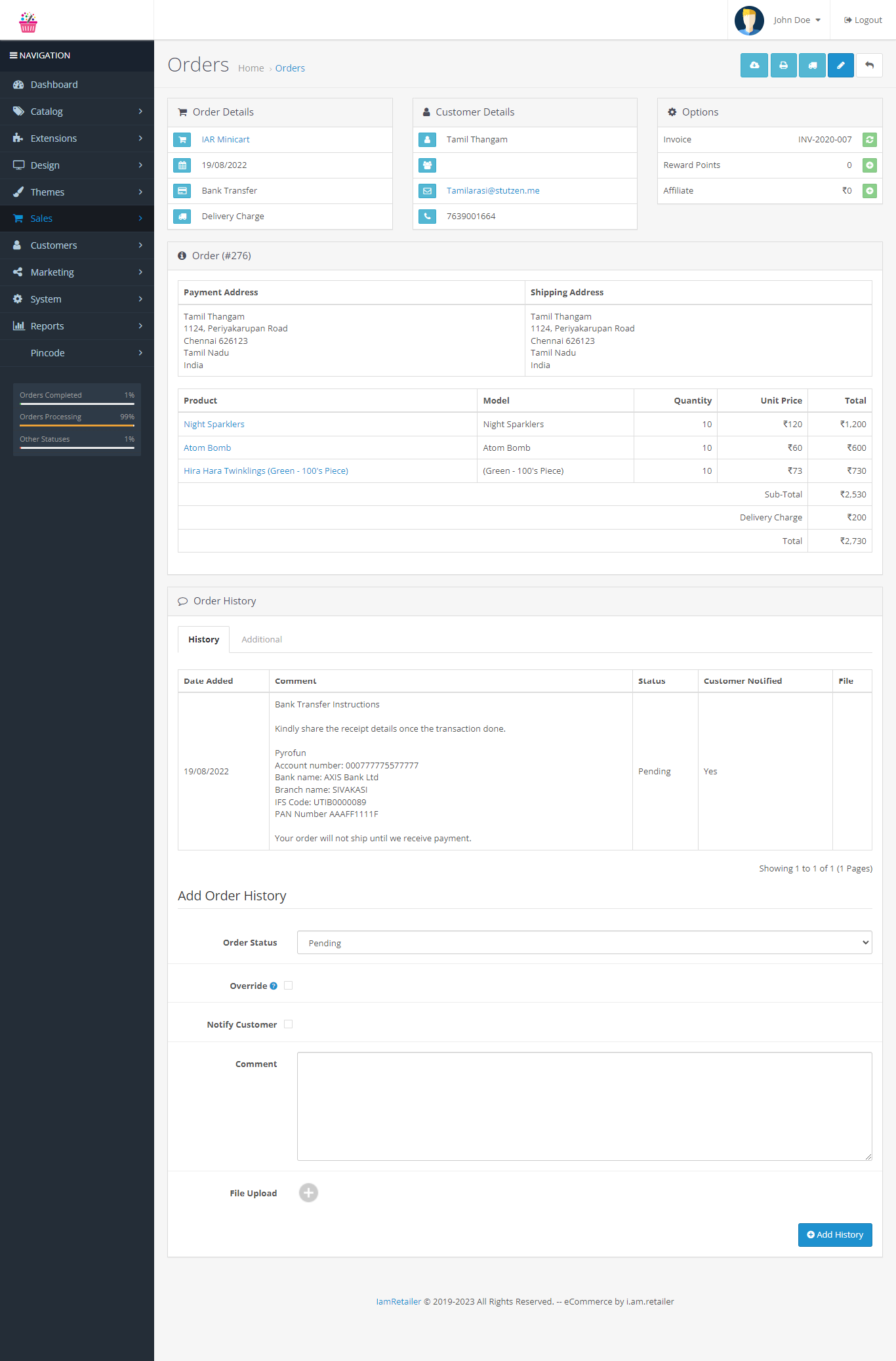Image resolution: width=896 pixels, height=1361 pixels.
Task: Click the truck icon beside Delivery Charge
Action: [182, 217]
